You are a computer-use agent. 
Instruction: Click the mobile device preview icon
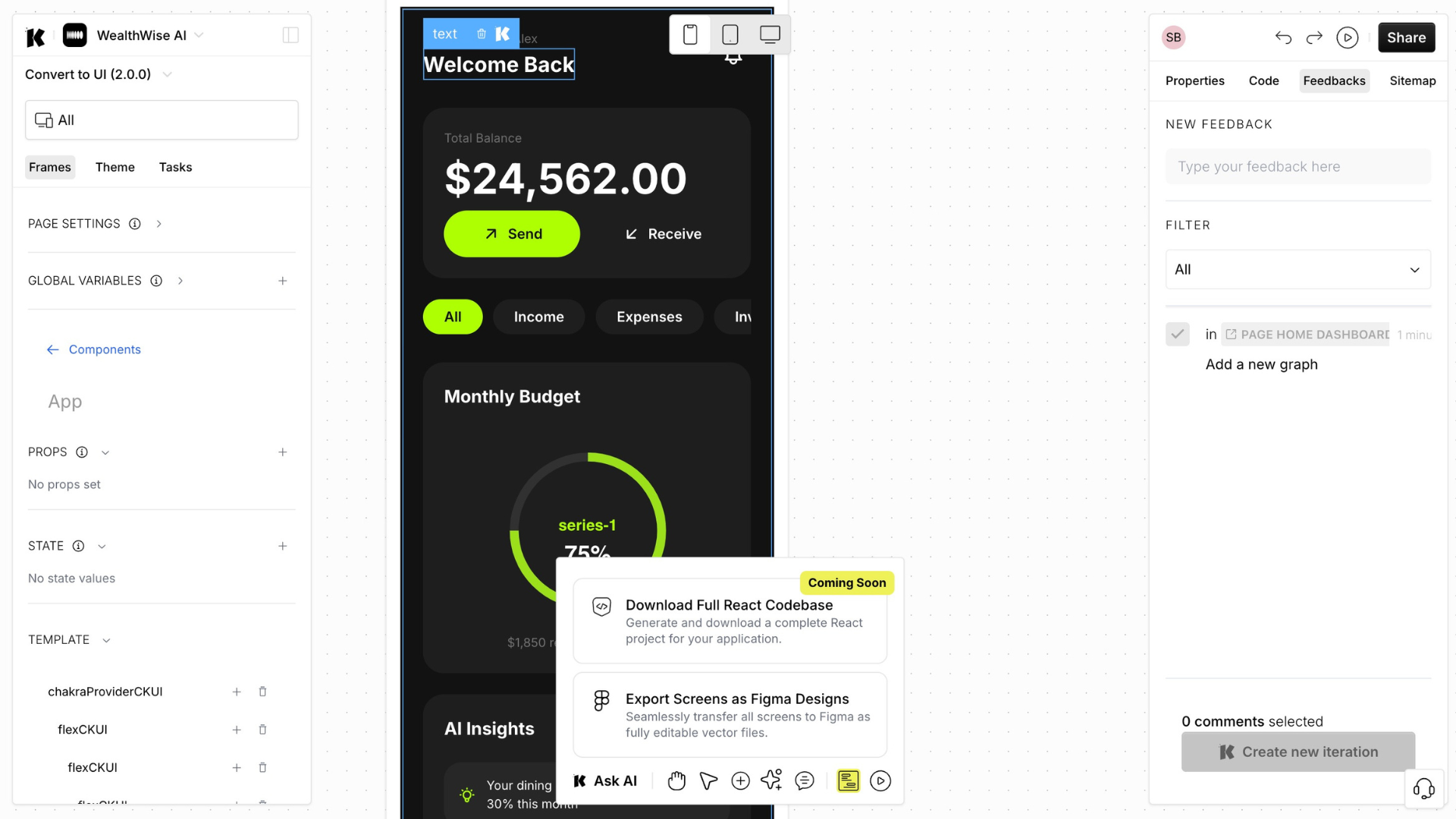[x=691, y=34]
